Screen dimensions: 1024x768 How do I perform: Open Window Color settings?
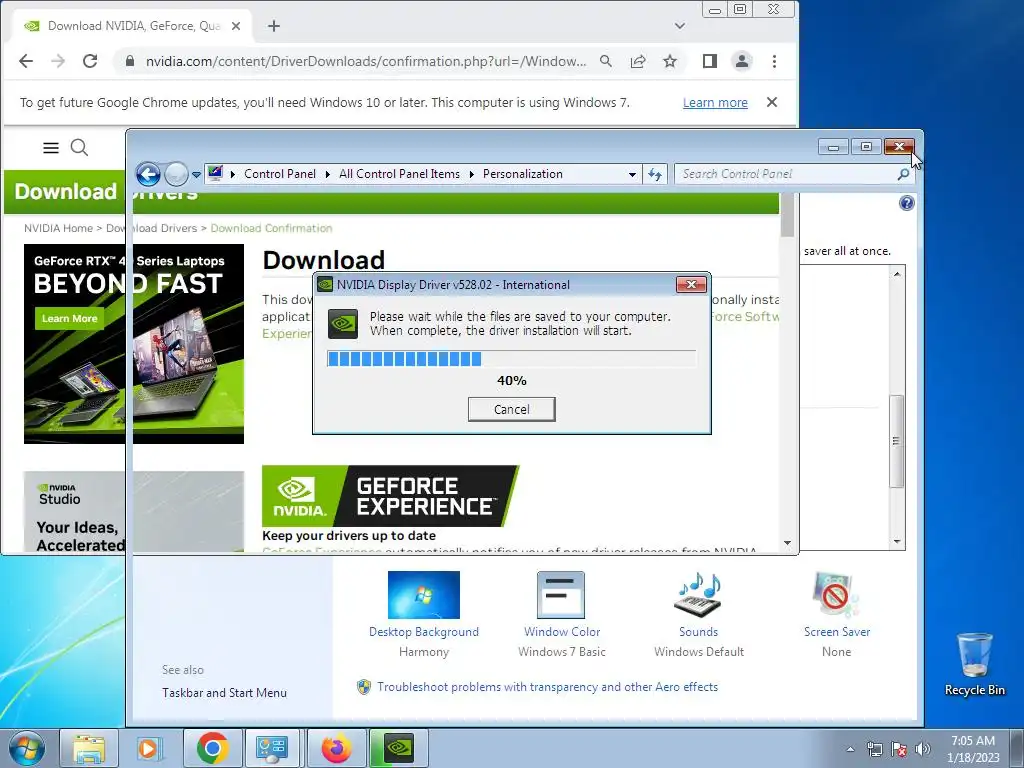point(562,614)
